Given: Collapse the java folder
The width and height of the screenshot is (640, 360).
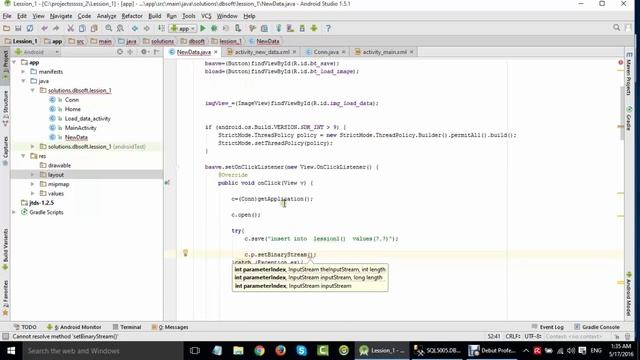Looking at the screenshot, I should pyautogui.click(x=23, y=81).
